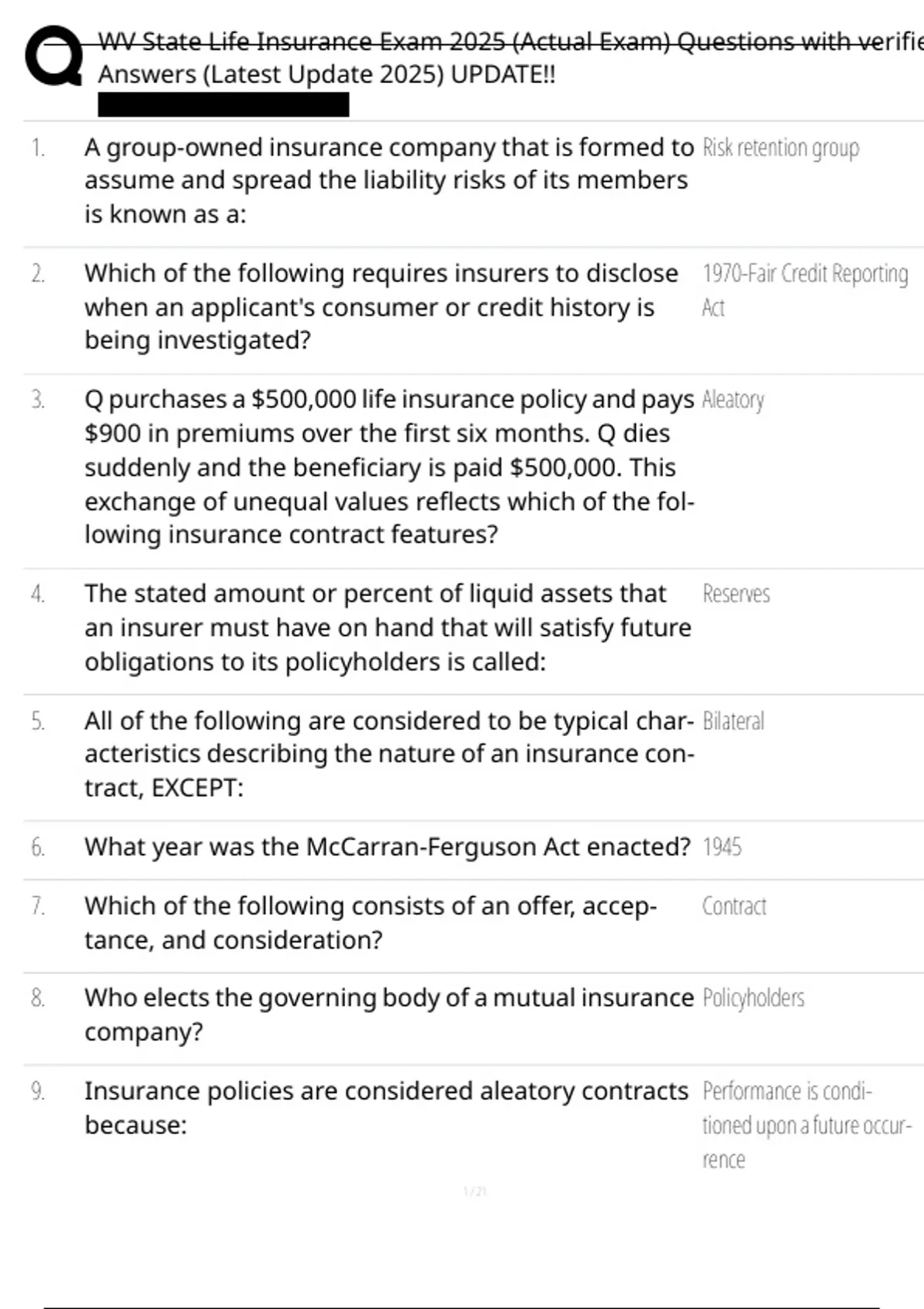Select the "Risk retention group" answer
This screenshot has width=924, height=1309.
[781, 147]
